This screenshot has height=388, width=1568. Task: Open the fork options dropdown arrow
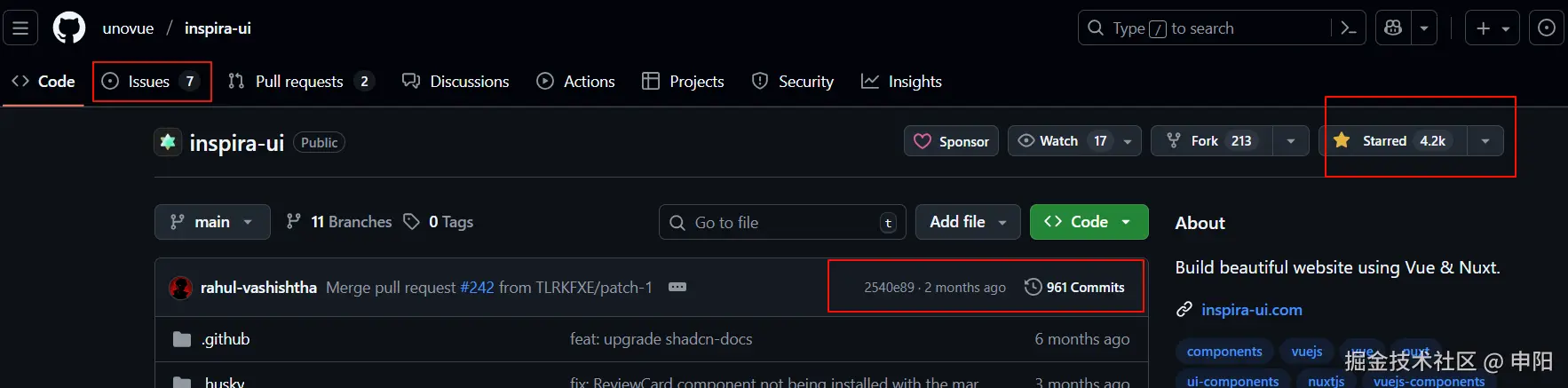1290,141
